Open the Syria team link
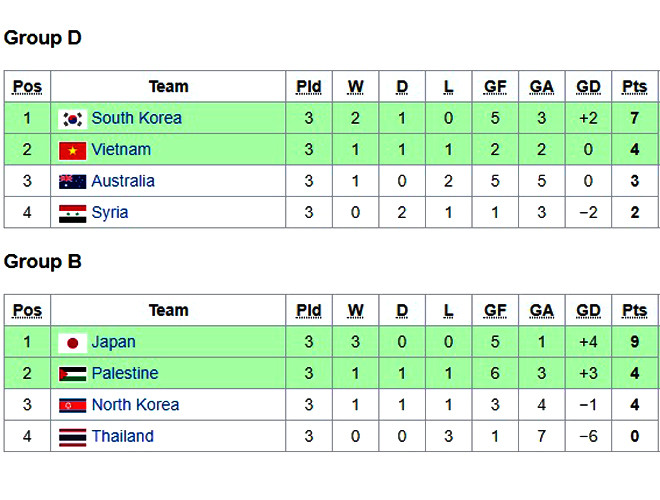The width and height of the screenshot is (660, 500). [110, 212]
